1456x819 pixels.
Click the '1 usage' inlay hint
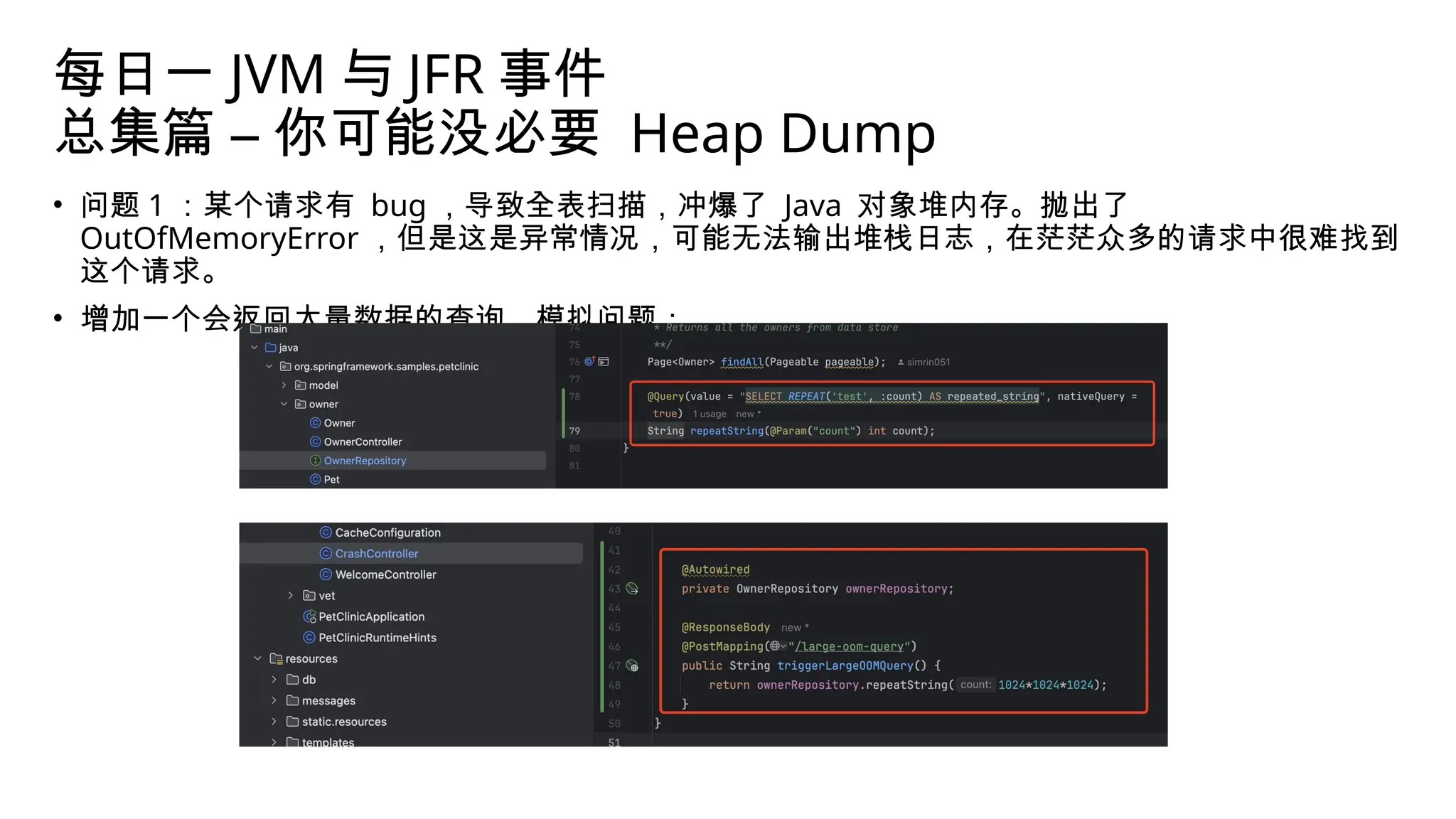pyautogui.click(x=710, y=414)
